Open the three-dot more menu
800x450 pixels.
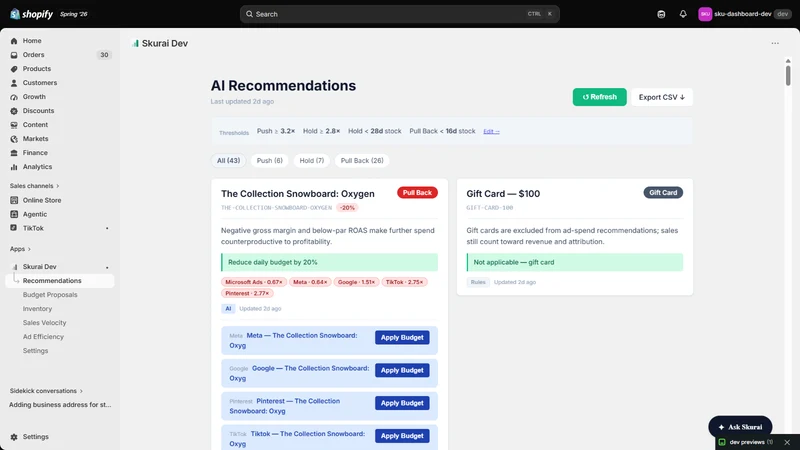[775, 43]
